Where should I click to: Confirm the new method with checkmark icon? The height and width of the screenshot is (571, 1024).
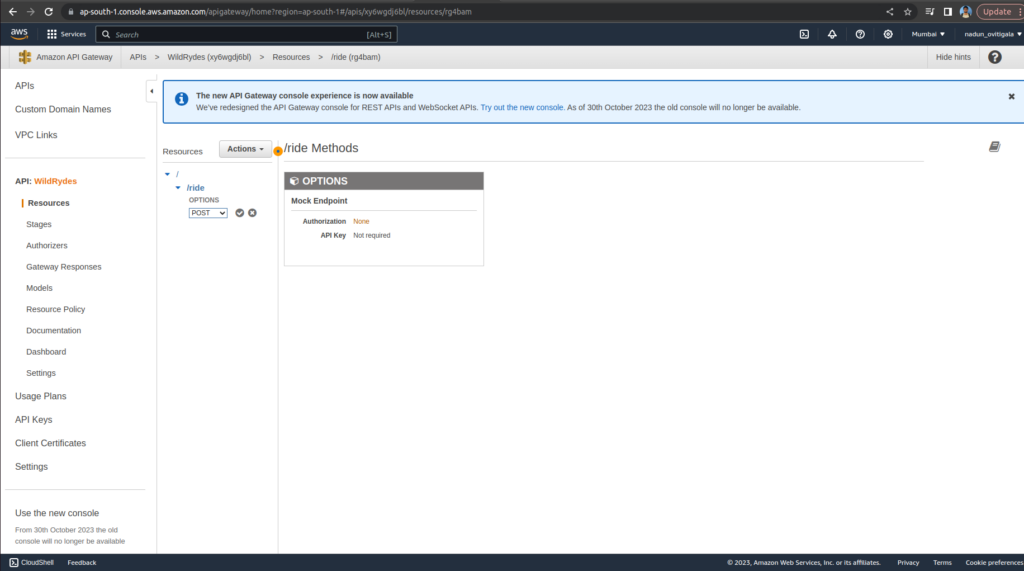point(240,213)
